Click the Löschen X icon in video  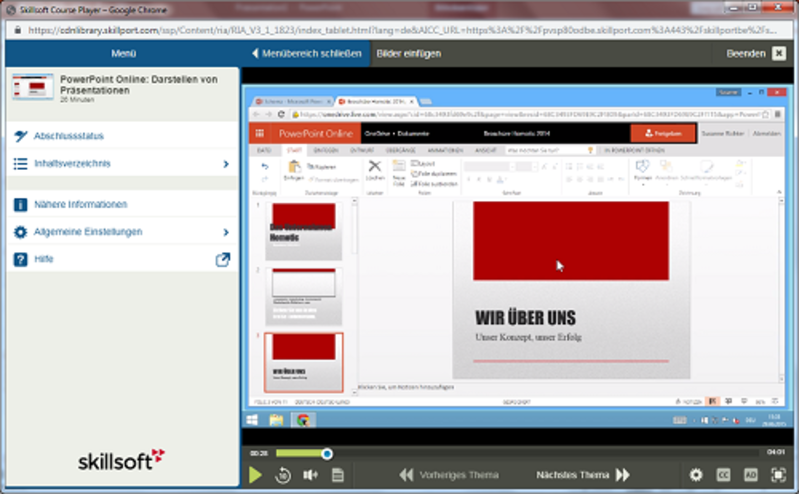[375, 166]
